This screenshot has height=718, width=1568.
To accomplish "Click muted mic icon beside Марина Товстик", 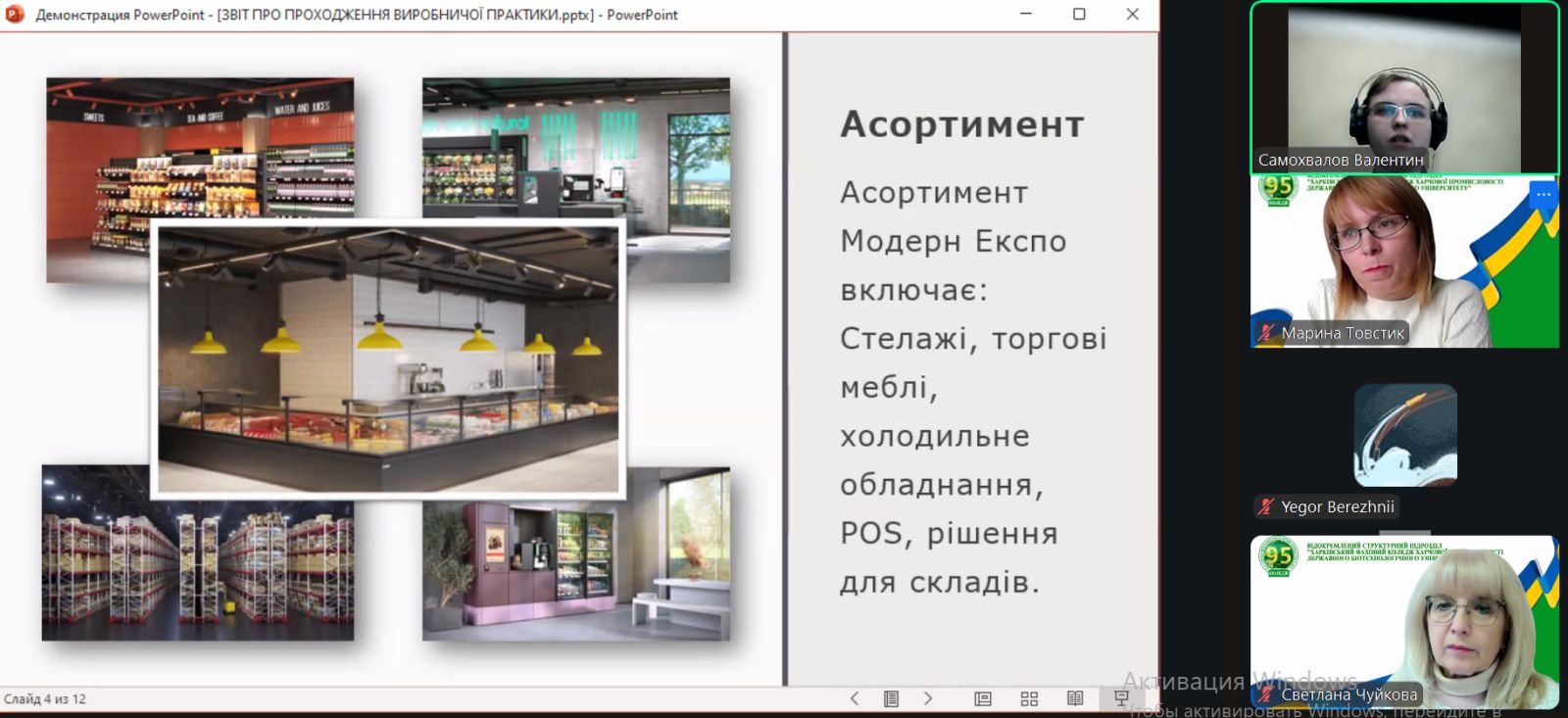I will click(1267, 333).
